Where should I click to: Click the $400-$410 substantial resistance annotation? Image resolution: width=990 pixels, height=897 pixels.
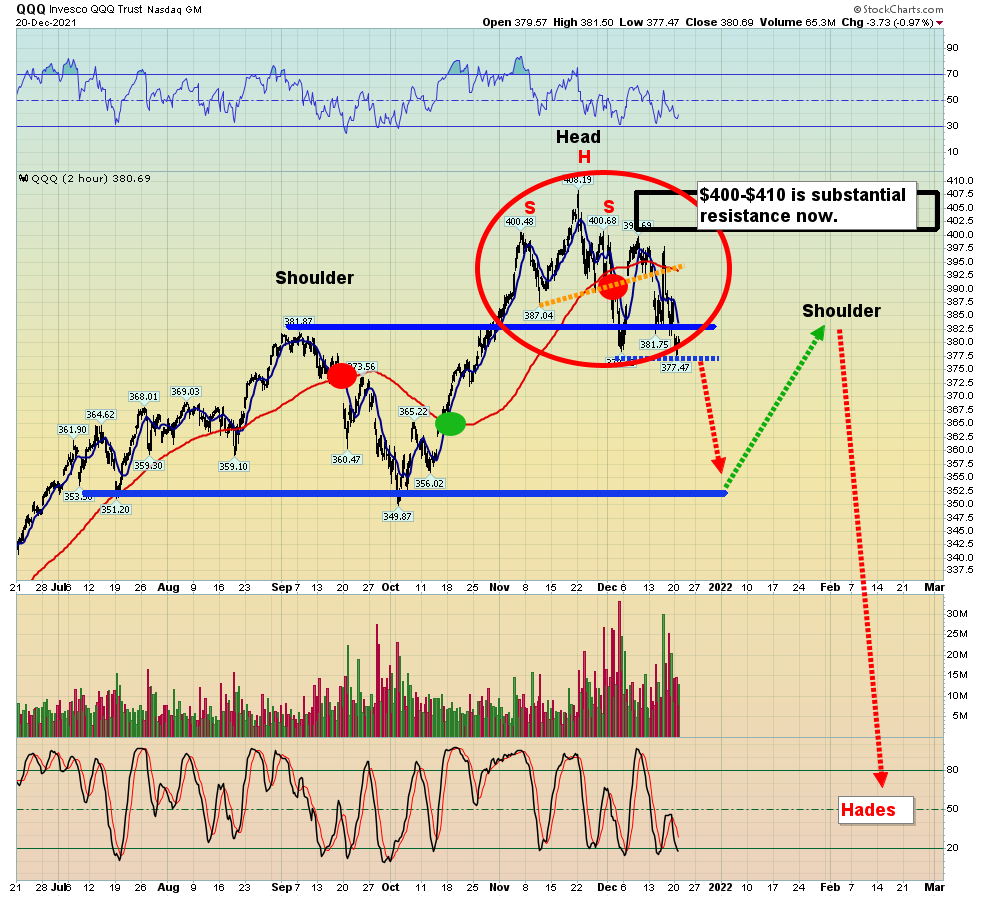[803, 204]
